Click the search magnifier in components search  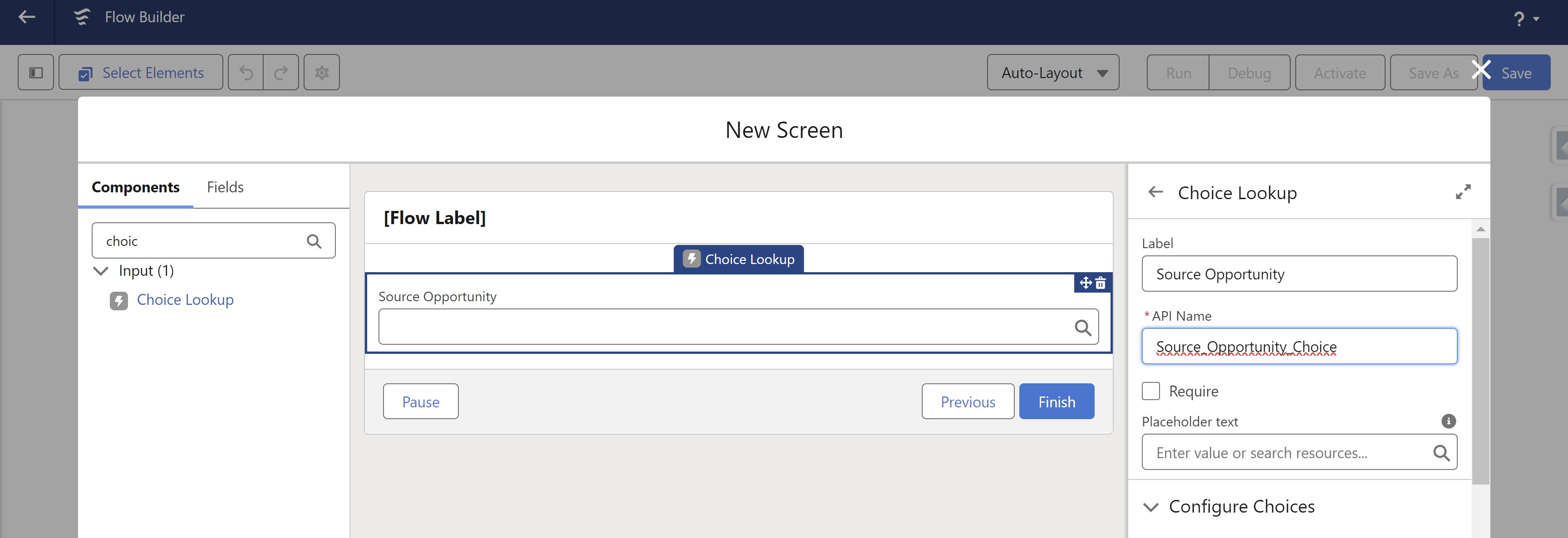coord(314,241)
